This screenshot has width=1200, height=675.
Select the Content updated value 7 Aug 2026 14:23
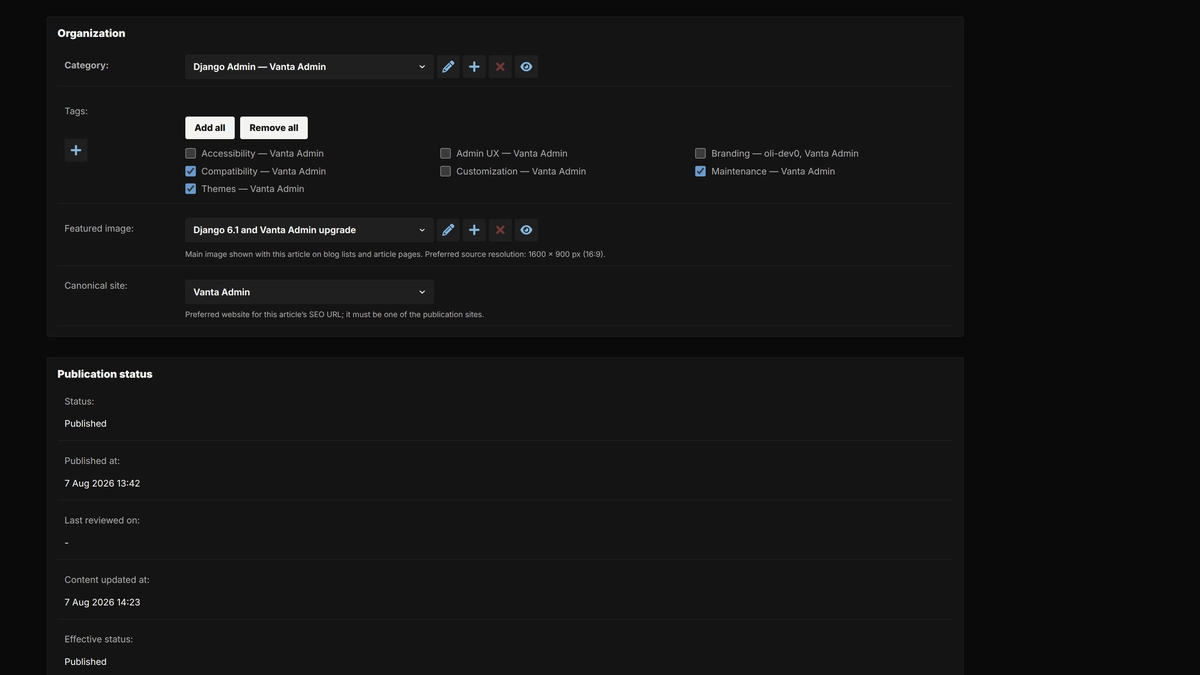pos(102,603)
